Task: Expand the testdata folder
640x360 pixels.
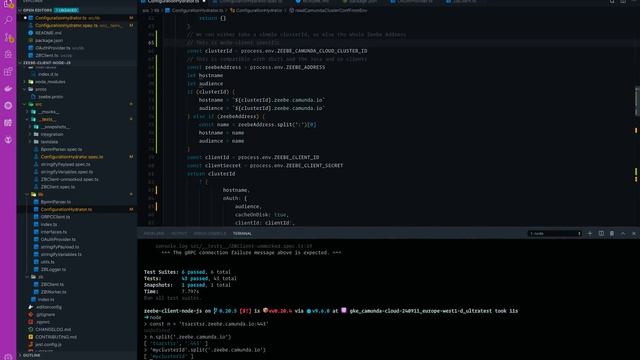Action: click(x=49, y=142)
